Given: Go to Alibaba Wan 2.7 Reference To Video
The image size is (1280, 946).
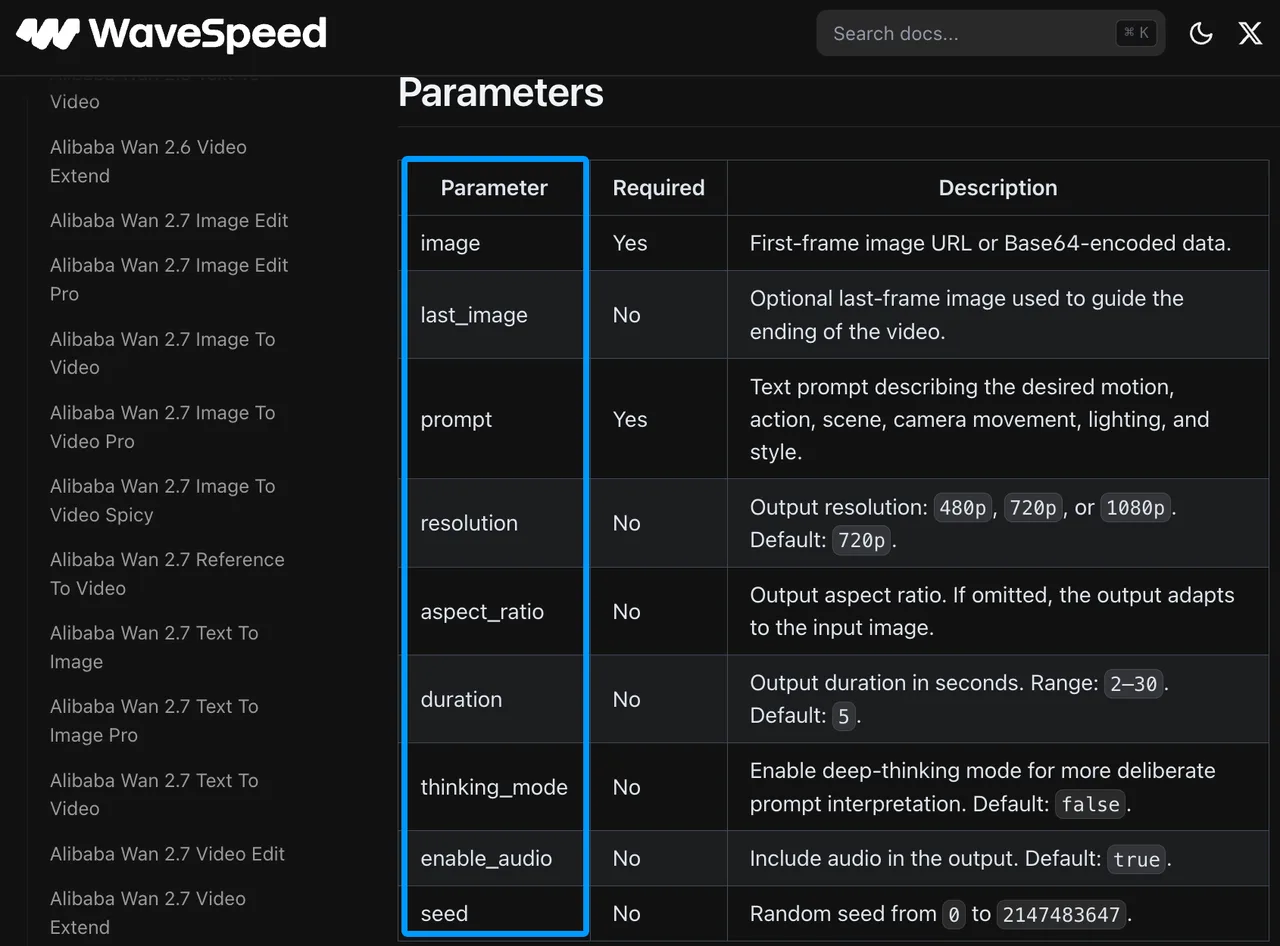Looking at the screenshot, I should point(167,574).
